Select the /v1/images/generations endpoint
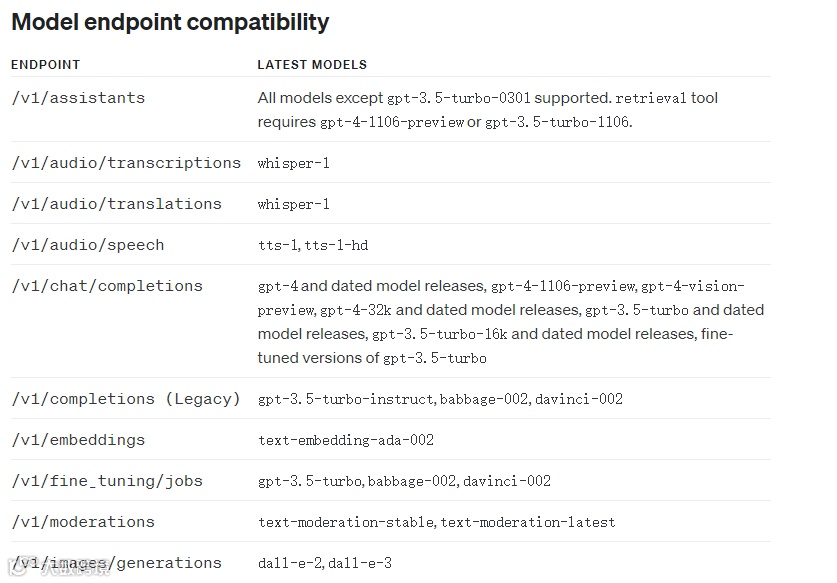The height and width of the screenshot is (583, 837). 116,563
